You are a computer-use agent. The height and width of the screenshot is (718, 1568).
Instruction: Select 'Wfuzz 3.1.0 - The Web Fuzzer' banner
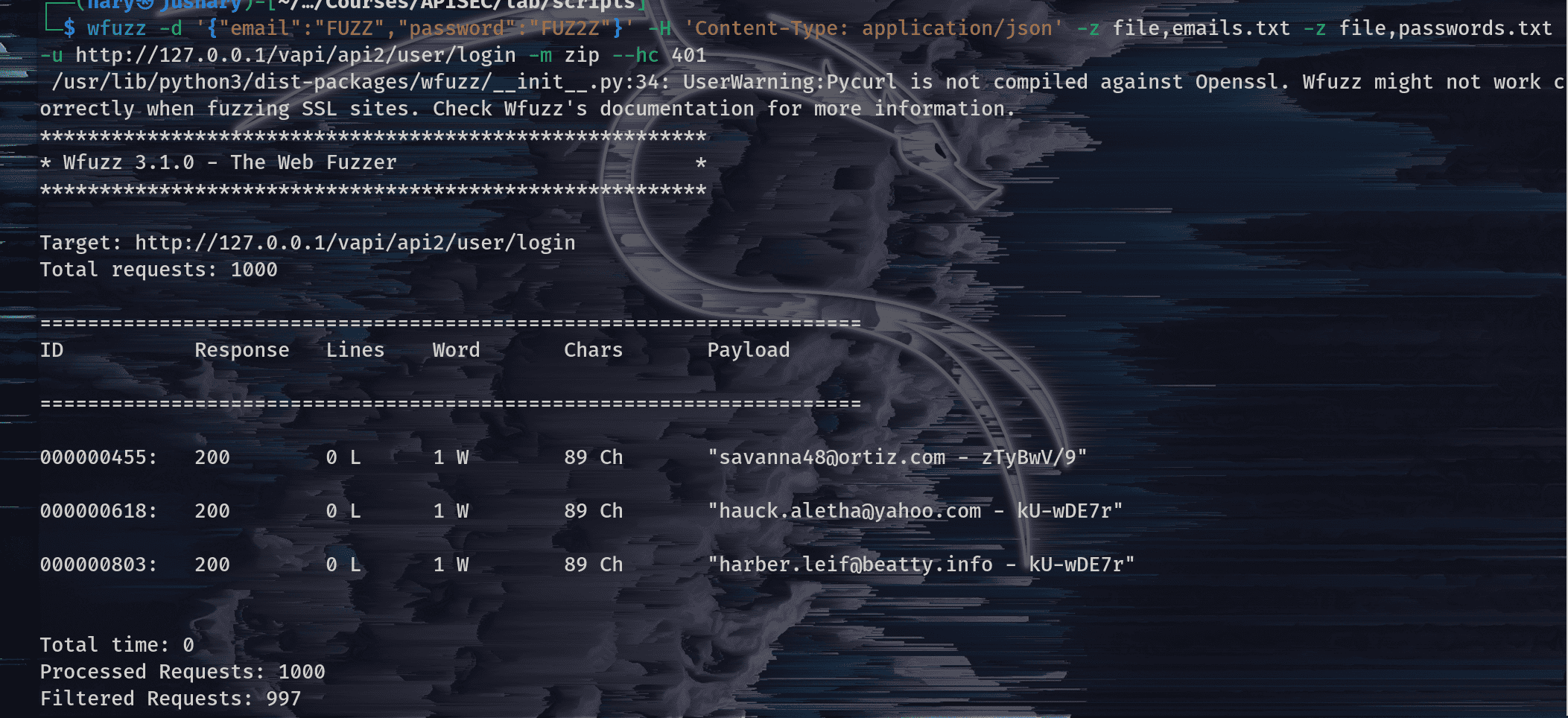click(229, 162)
